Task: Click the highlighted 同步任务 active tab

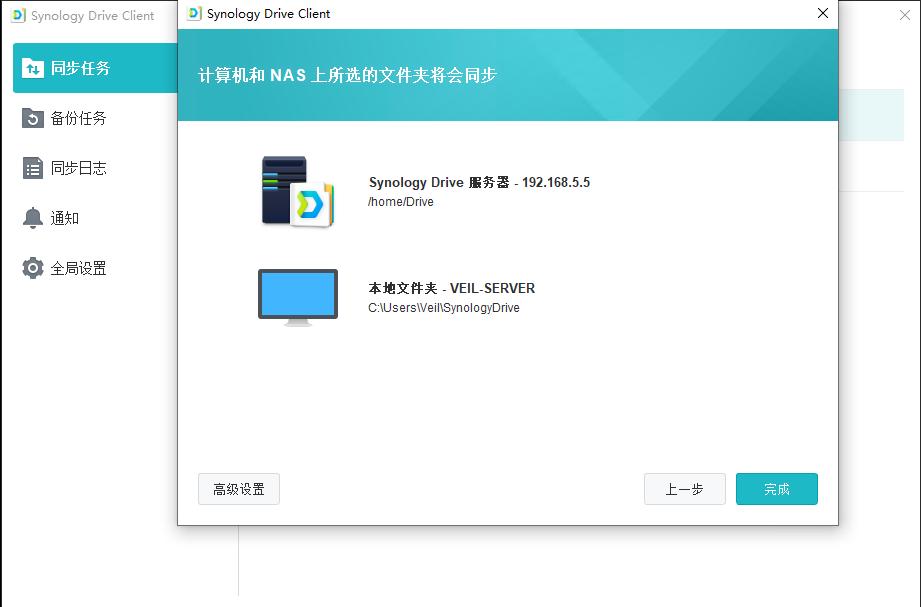Action: point(95,68)
